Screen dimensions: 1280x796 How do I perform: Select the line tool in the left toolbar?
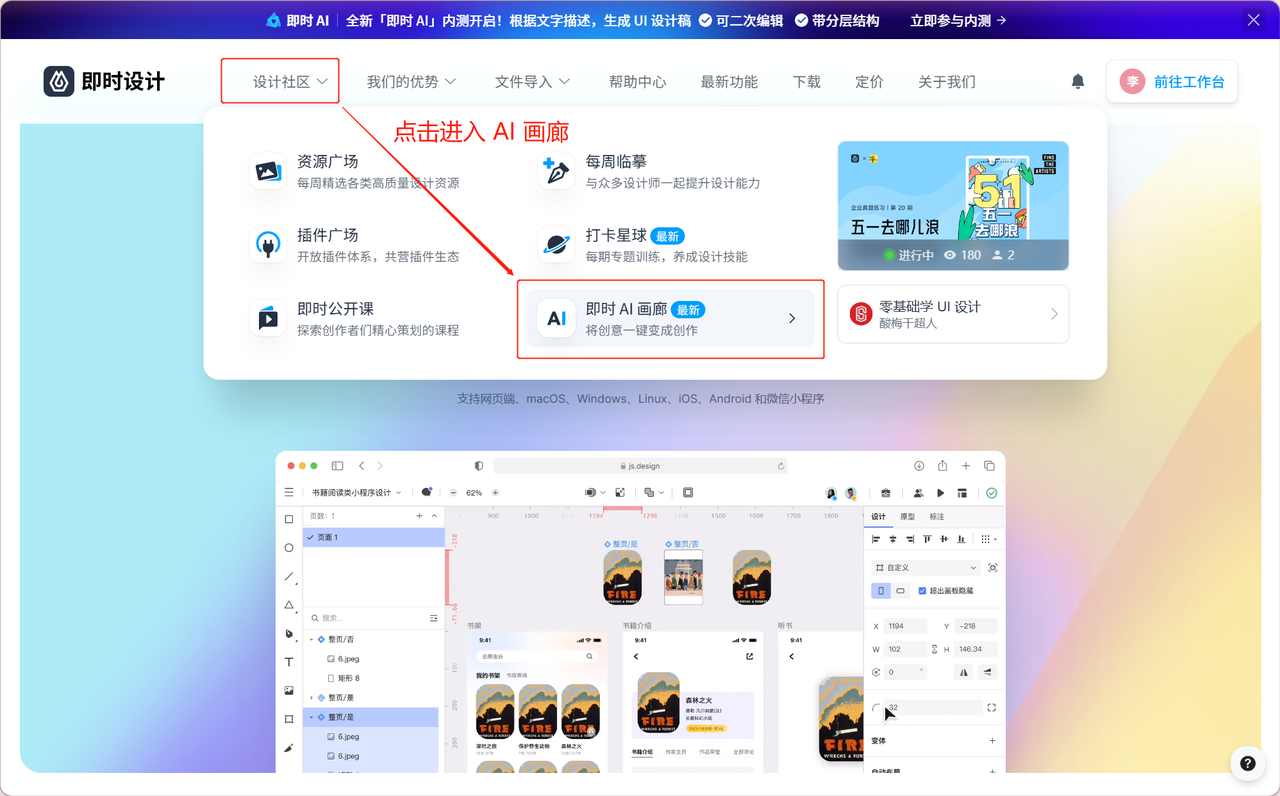[x=289, y=577]
